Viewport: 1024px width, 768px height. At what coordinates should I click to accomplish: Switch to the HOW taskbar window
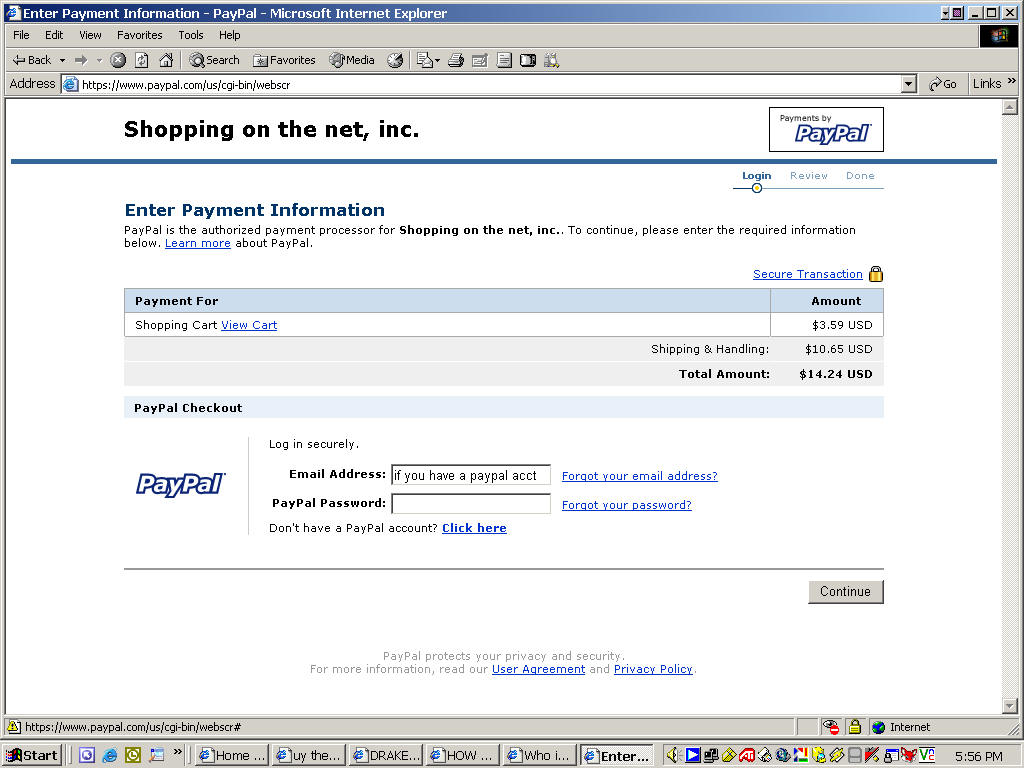tap(463, 756)
